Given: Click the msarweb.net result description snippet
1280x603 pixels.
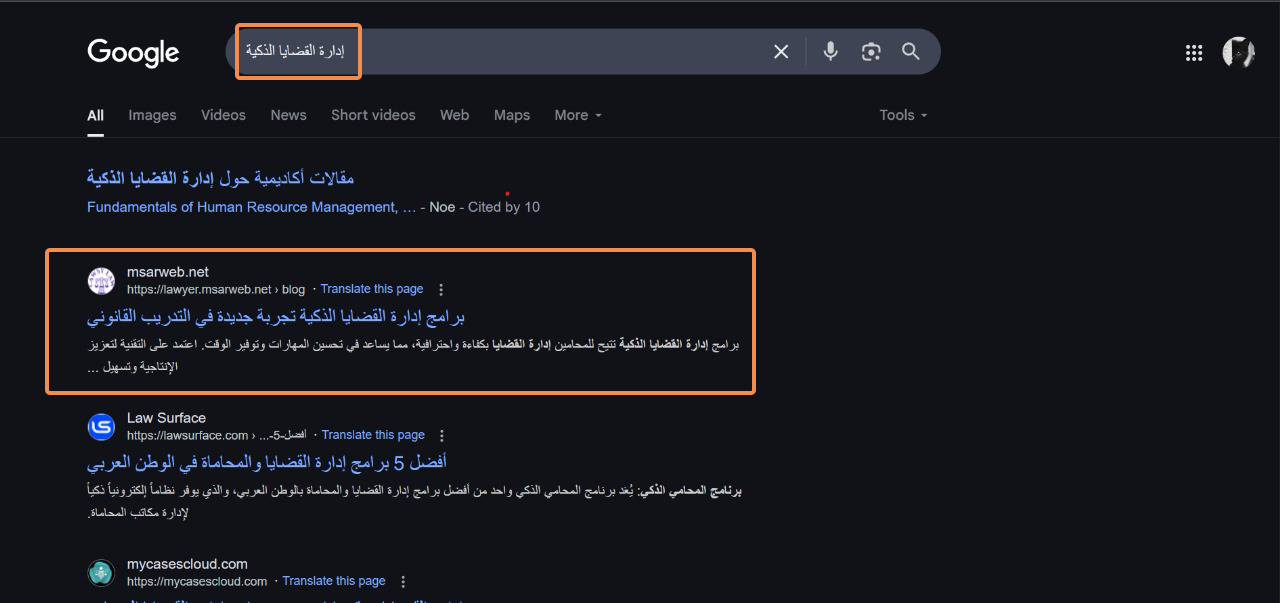Looking at the screenshot, I should [413, 355].
